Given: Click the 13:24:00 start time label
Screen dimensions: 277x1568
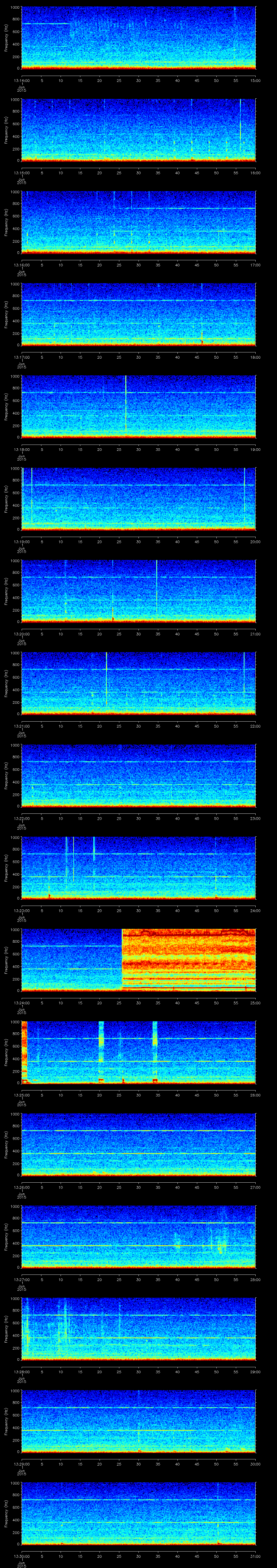Looking at the screenshot, I should [21, 1003].
